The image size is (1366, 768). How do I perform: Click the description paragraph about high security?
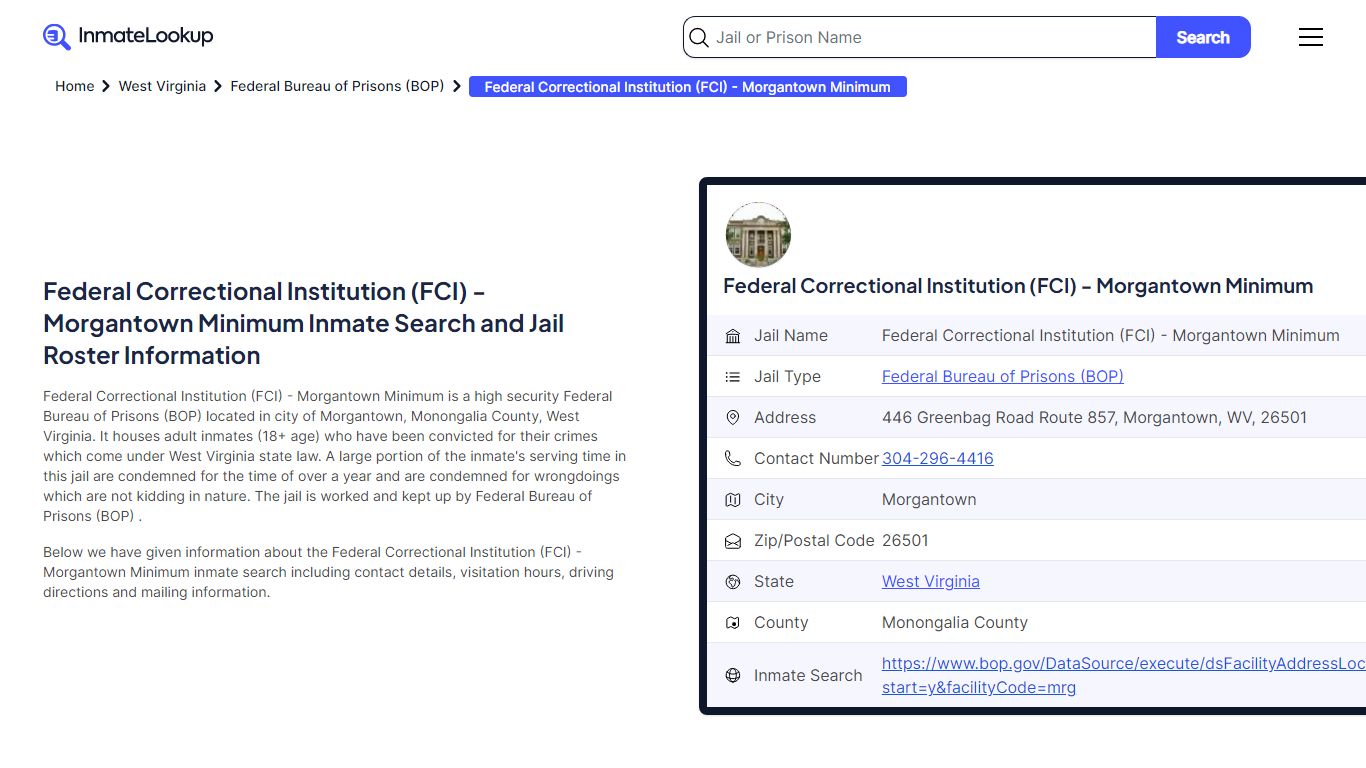(x=334, y=456)
